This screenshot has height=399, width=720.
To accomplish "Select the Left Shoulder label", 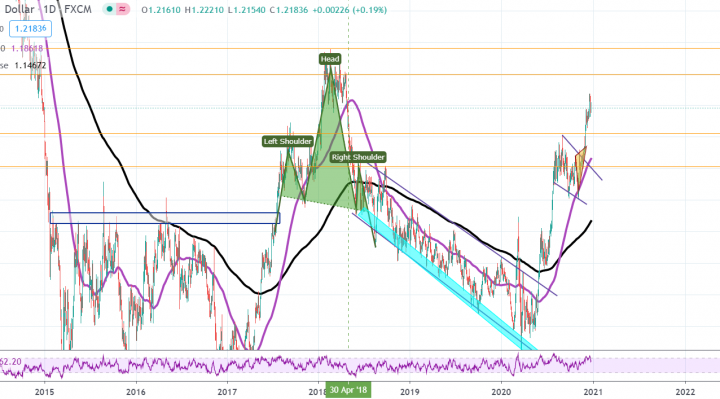I will (x=287, y=141).
